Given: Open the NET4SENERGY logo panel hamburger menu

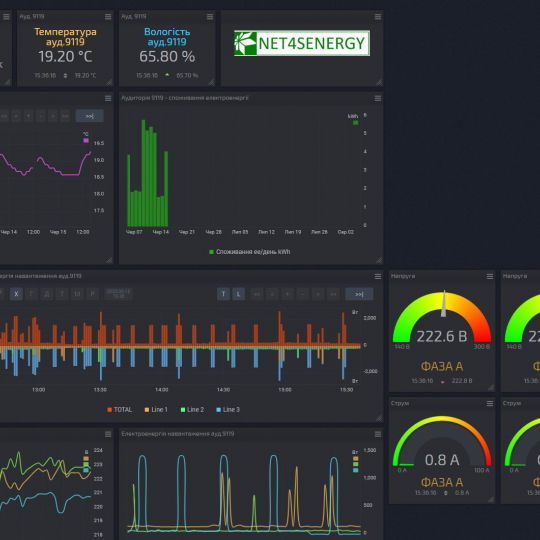Looking at the screenshot, I should point(378,17).
